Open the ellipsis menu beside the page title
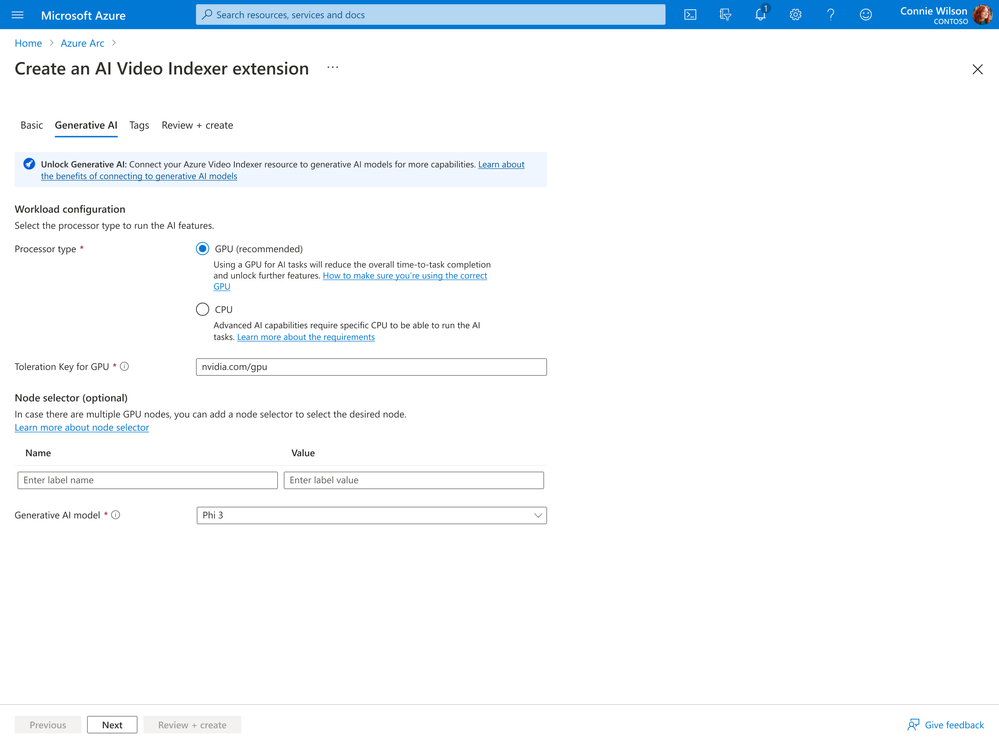This screenshot has height=745, width=999. pos(333,67)
